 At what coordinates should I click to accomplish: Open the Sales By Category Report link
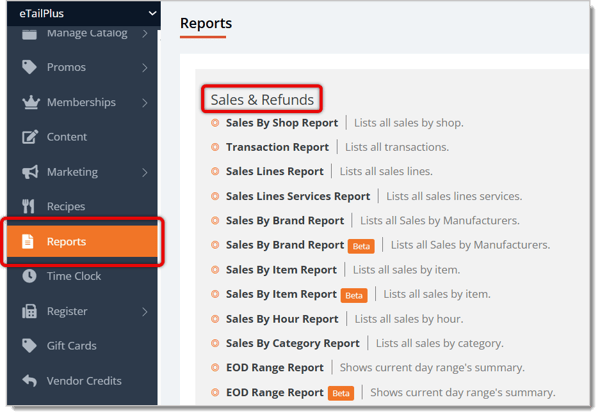pos(292,343)
